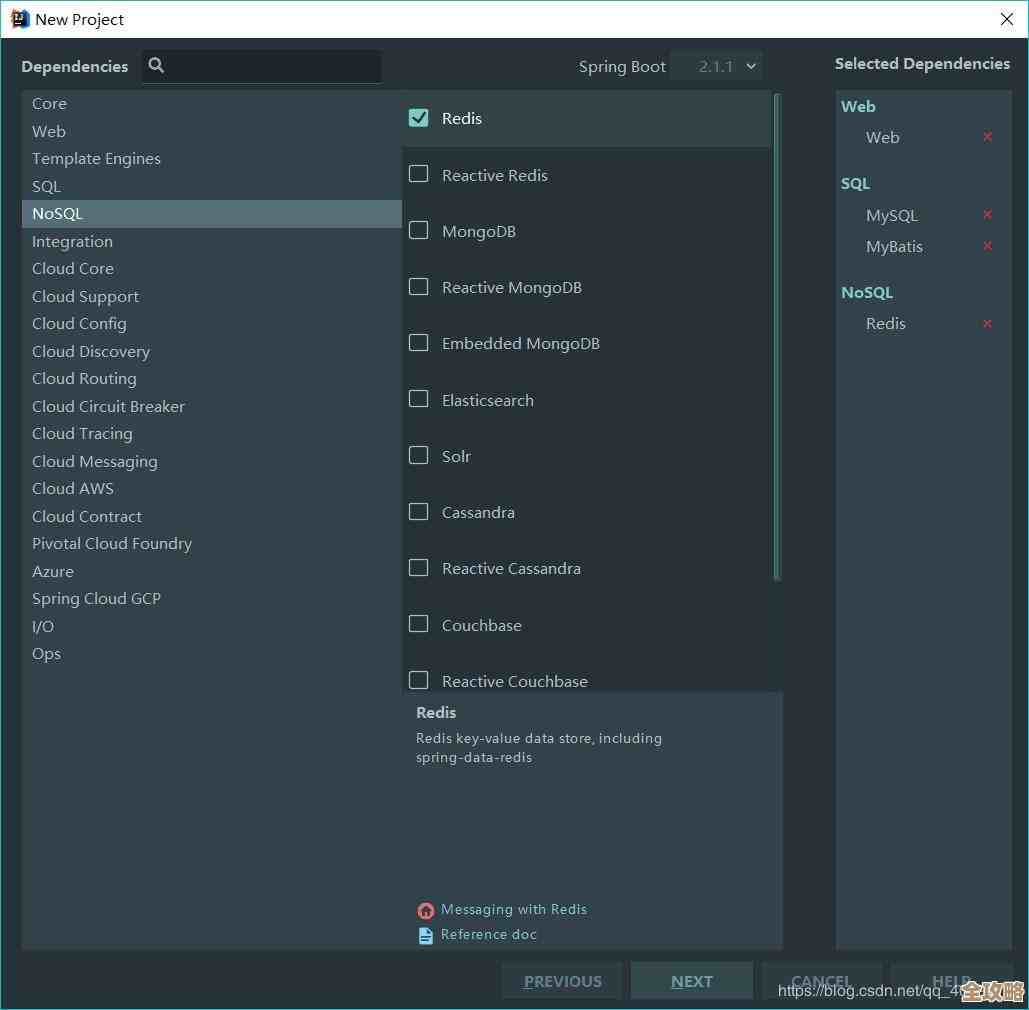
Task: Select the SQL category
Action: click(46, 186)
